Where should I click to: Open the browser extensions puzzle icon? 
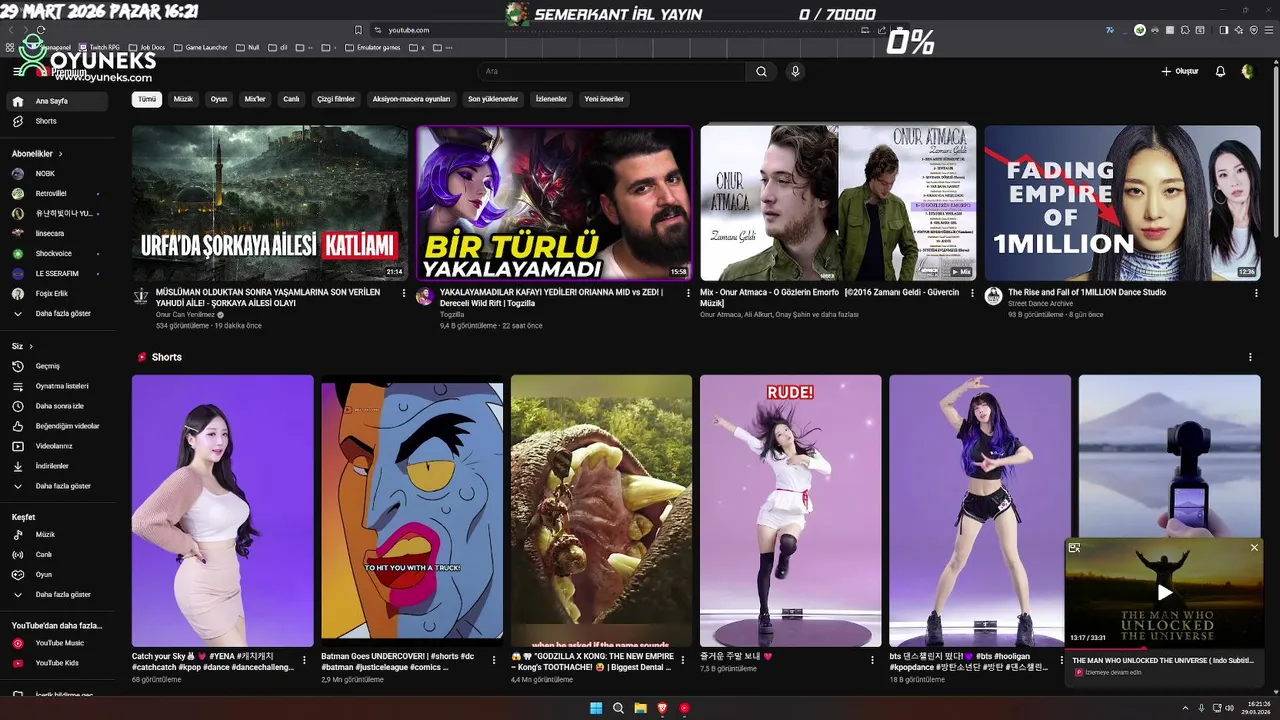[1185, 30]
